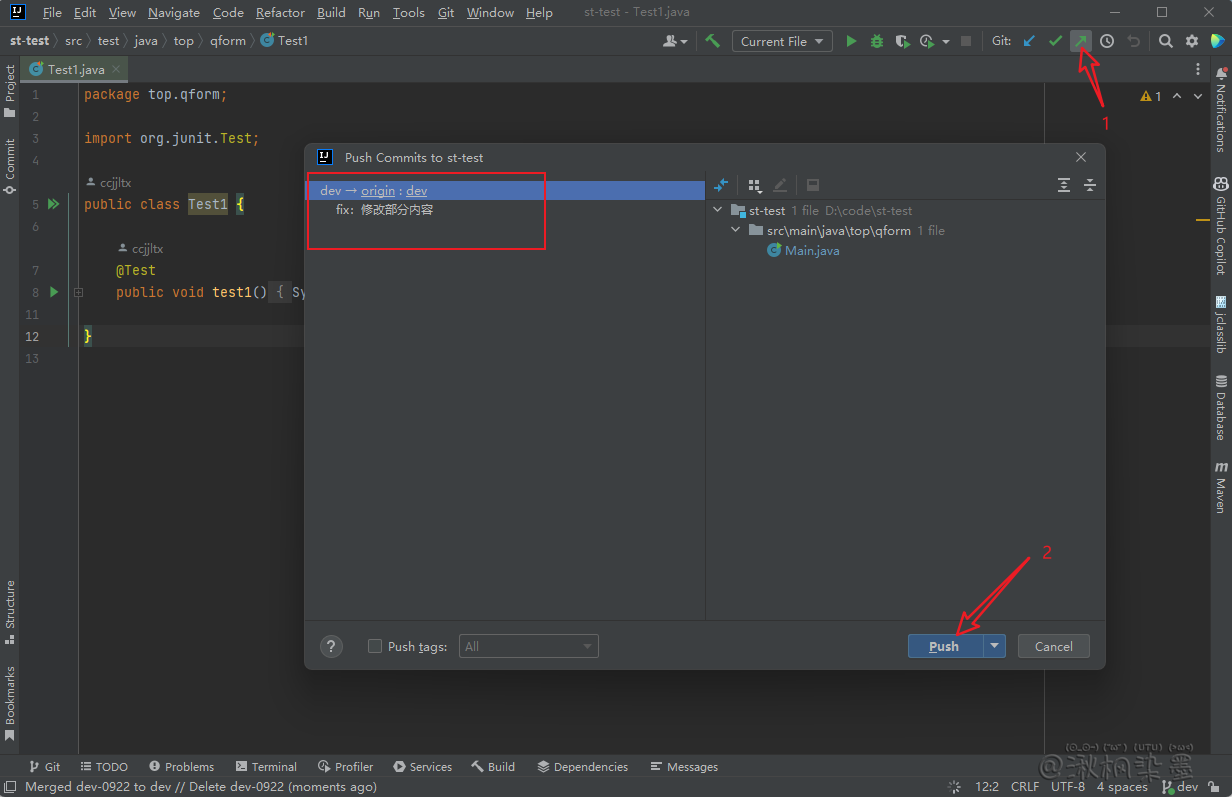Switch to the Terminal tool window tab
This screenshot has width=1232, height=797.
266,767
